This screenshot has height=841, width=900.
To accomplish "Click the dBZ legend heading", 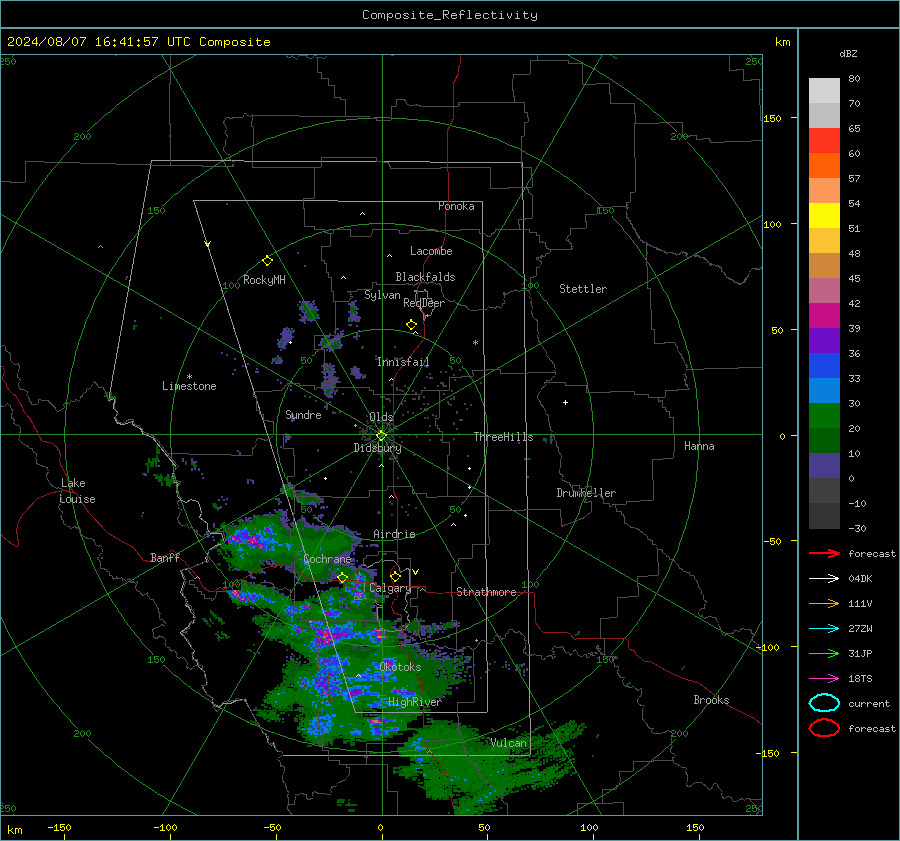I will pos(848,53).
